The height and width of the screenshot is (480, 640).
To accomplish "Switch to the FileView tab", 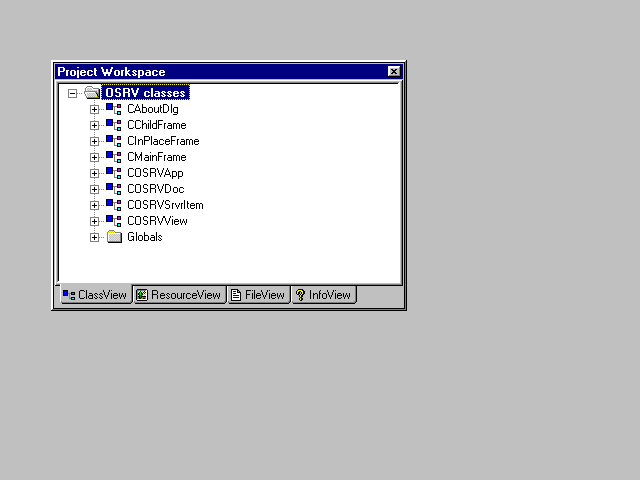I will tap(259, 295).
